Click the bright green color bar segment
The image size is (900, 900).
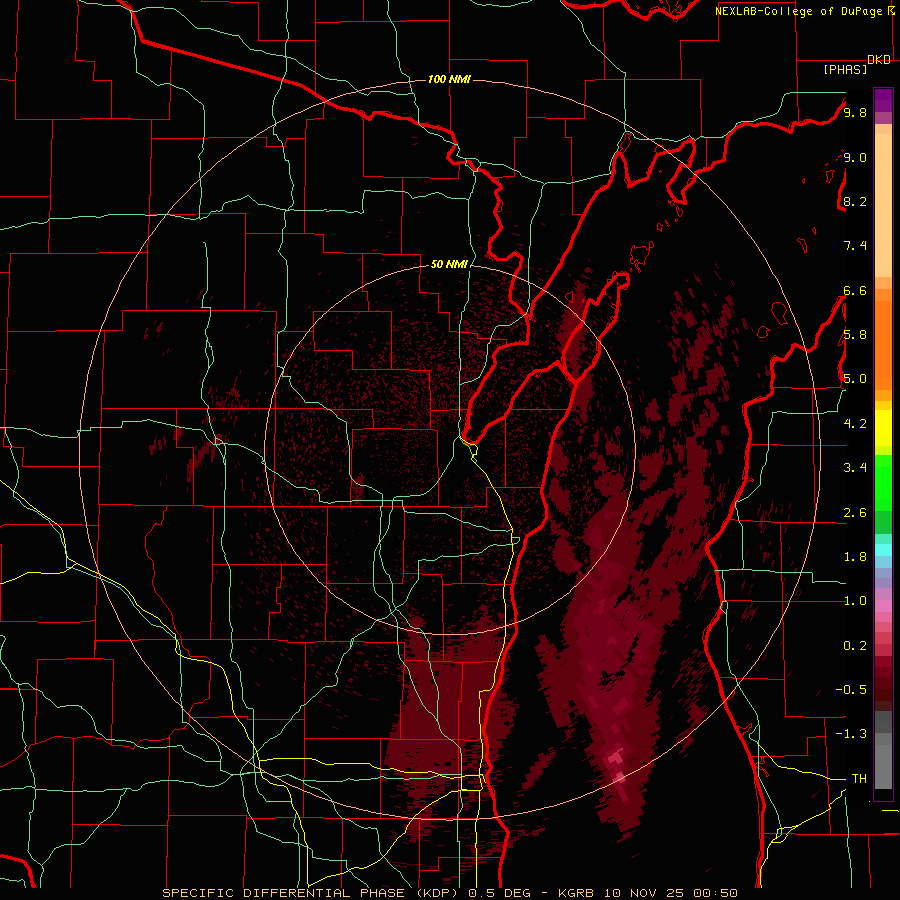click(x=883, y=483)
